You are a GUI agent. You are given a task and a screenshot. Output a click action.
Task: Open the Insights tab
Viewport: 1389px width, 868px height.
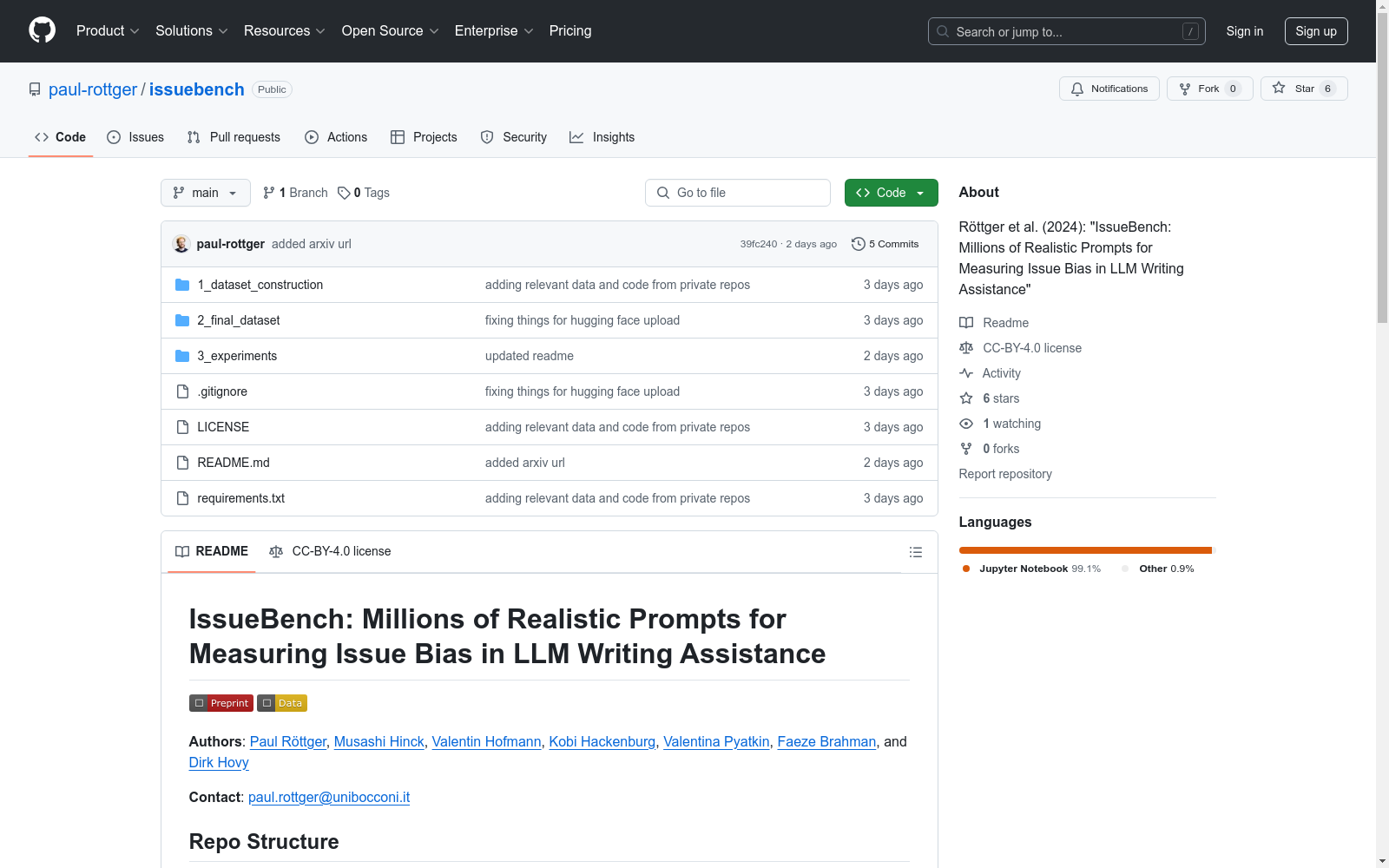(x=602, y=137)
